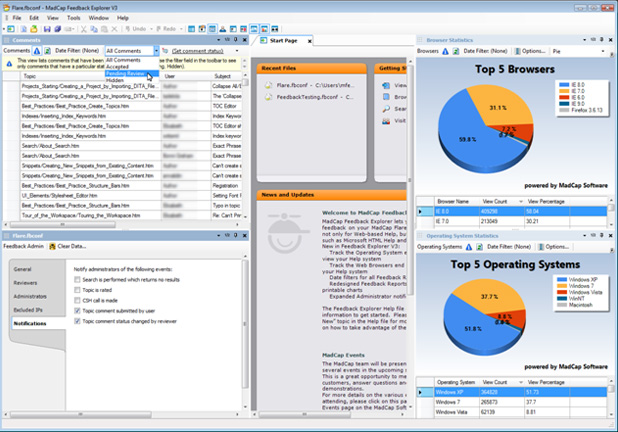Uncheck 'Topic comment submitted by user'
618x432 pixels.
tap(77, 311)
